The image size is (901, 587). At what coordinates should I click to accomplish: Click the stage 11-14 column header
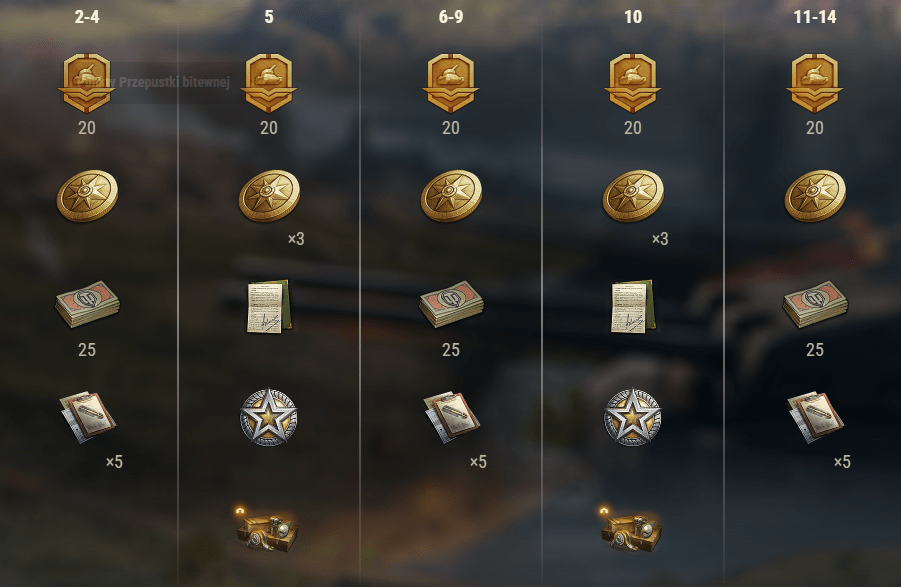coord(815,17)
